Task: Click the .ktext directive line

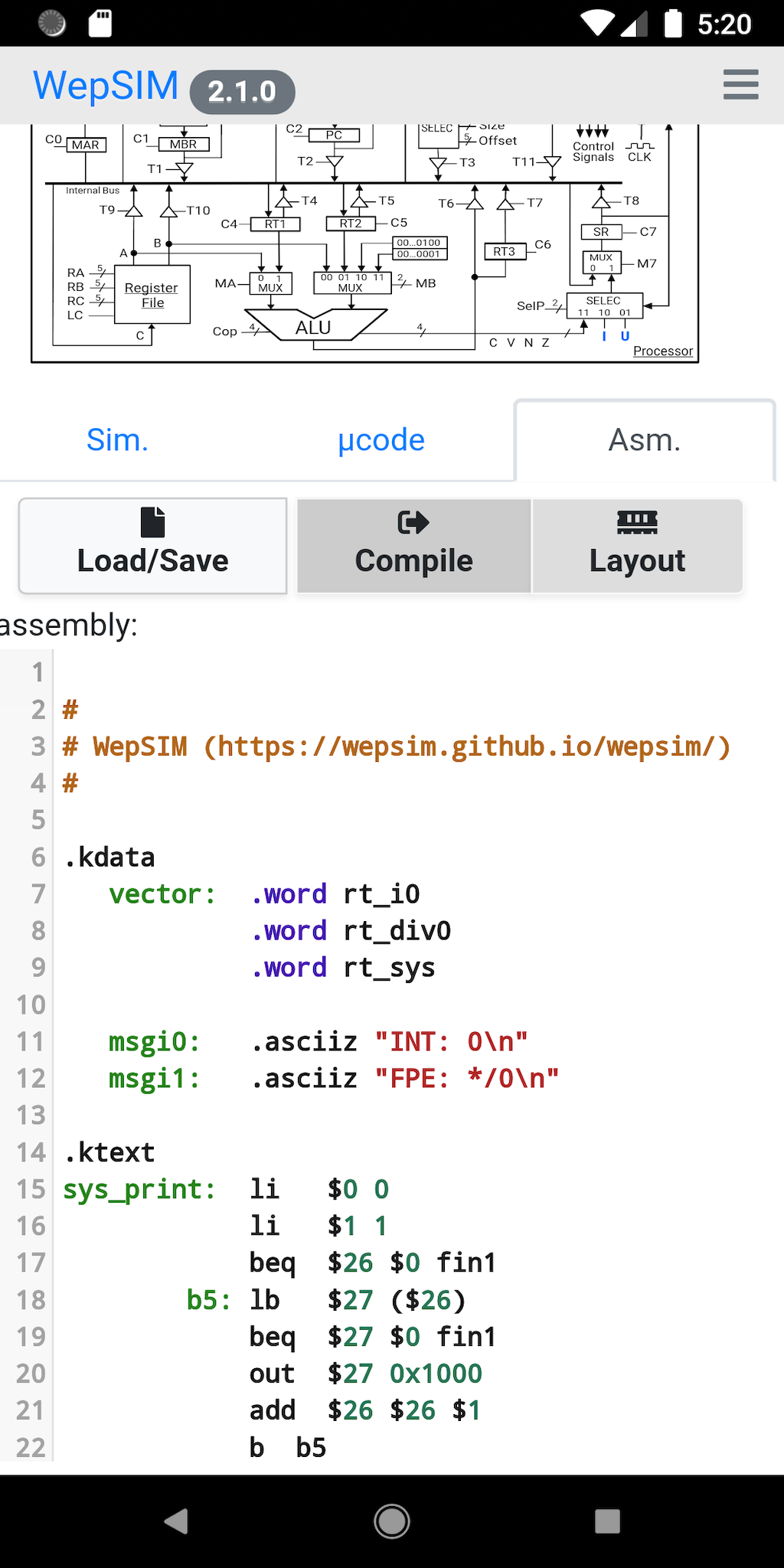Action: click(109, 1152)
